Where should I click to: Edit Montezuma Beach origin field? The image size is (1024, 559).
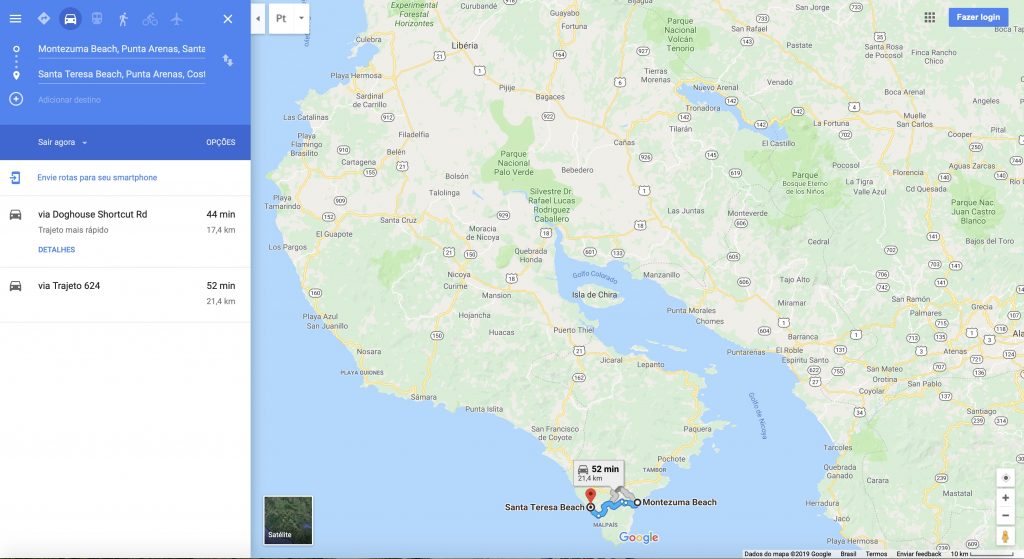point(121,49)
